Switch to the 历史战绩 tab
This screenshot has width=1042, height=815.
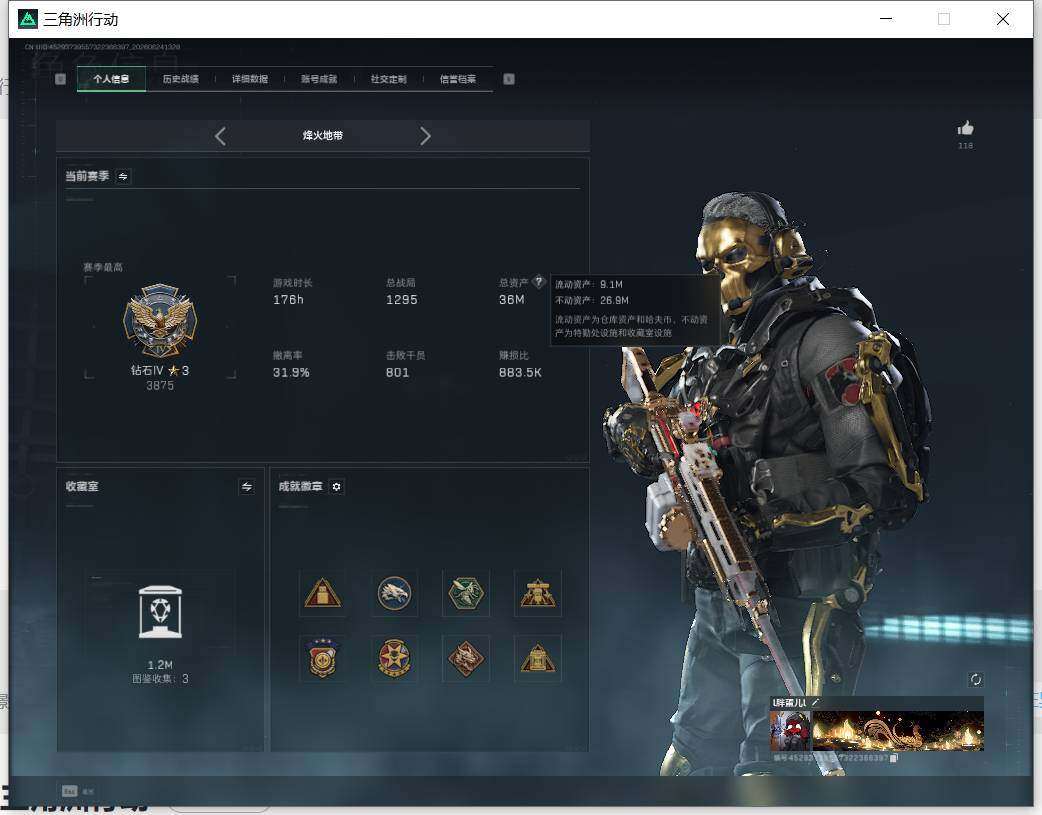tap(181, 79)
